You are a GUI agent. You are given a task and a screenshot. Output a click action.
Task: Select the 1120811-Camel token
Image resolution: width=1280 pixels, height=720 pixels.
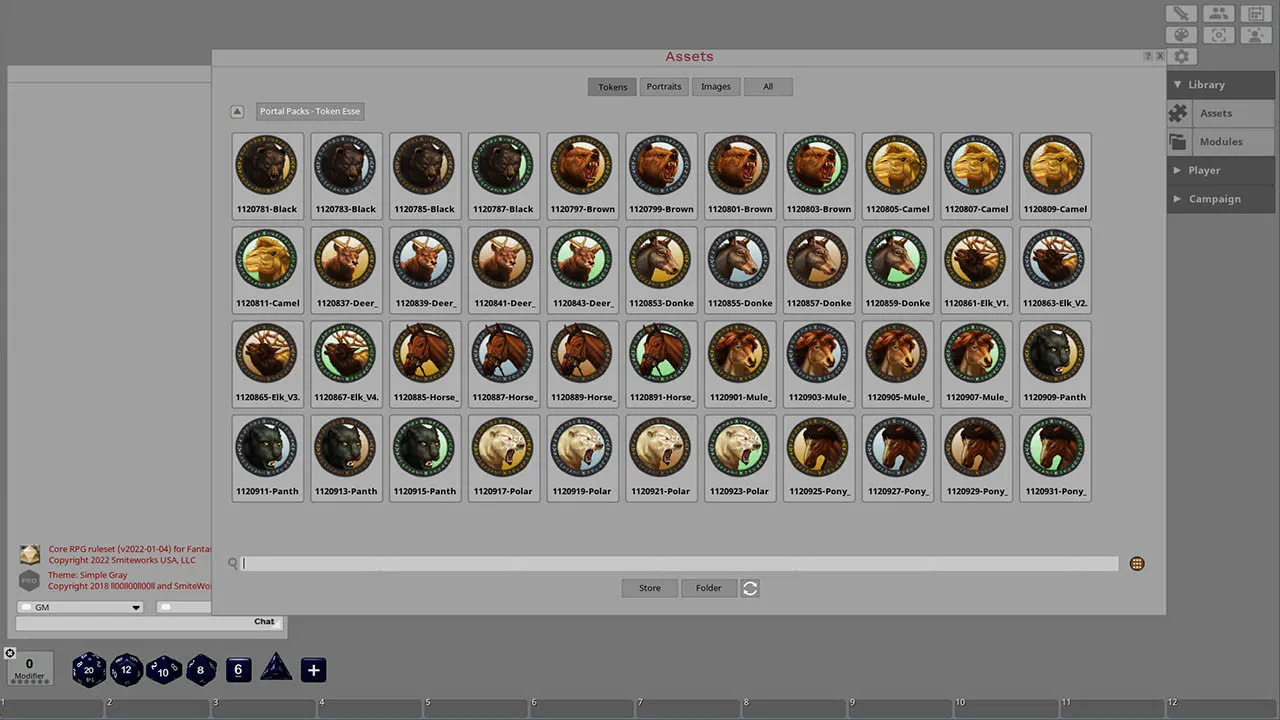click(x=267, y=269)
